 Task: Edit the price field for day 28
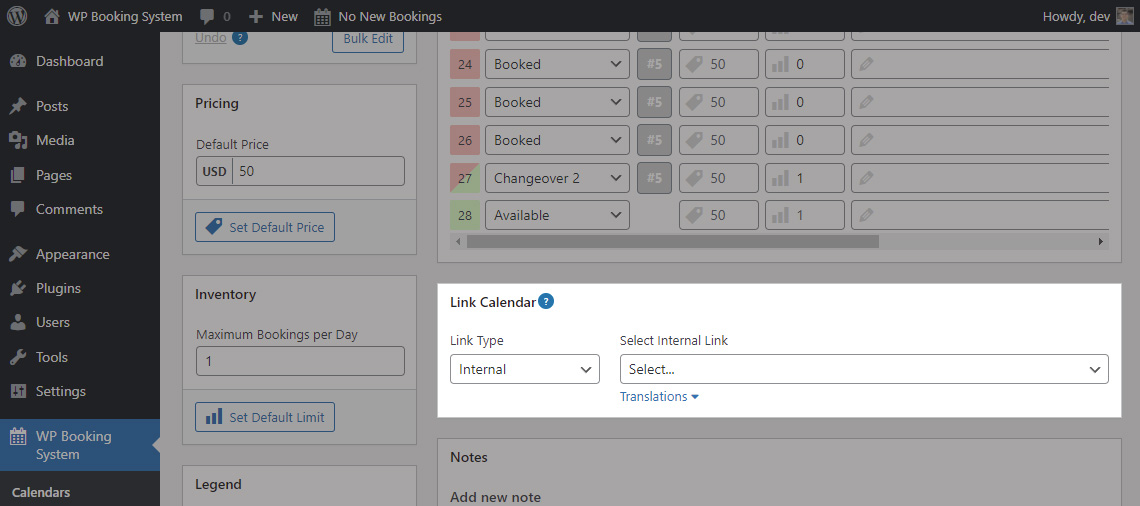point(719,215)
